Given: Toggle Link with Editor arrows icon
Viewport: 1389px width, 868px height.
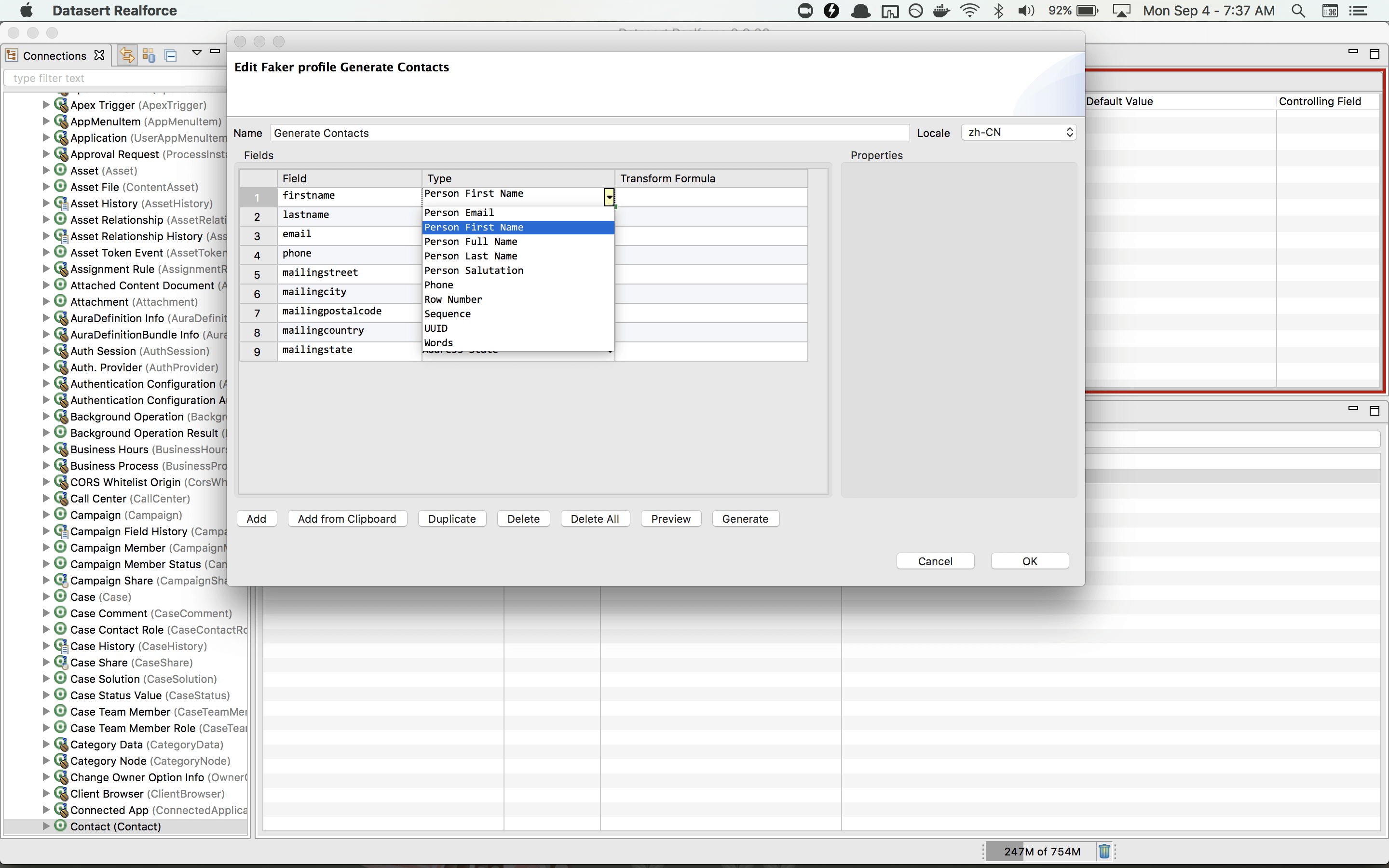Looking at the screenshot, I should (x=126, y=55).
